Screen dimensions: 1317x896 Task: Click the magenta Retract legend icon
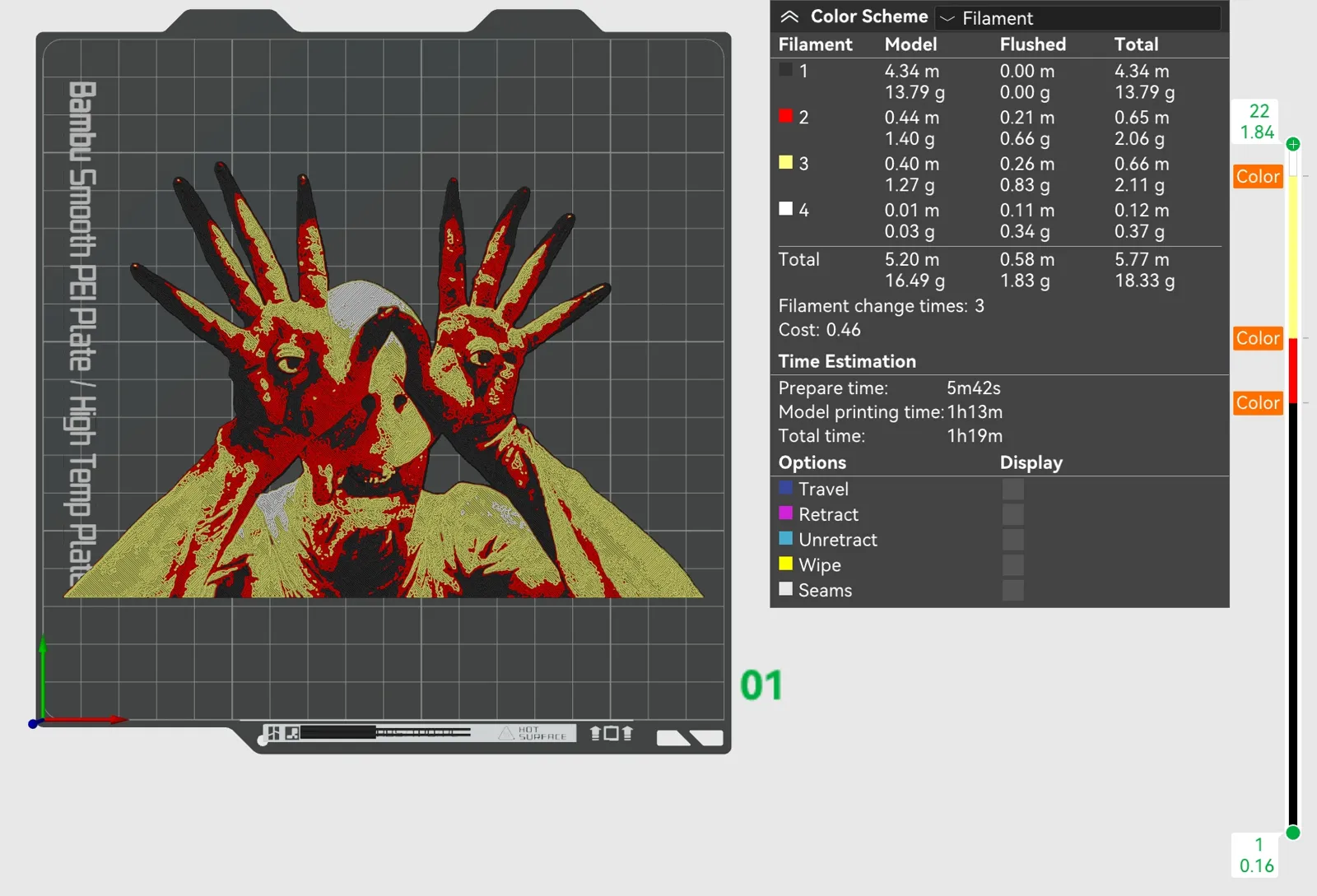[786, 513]
